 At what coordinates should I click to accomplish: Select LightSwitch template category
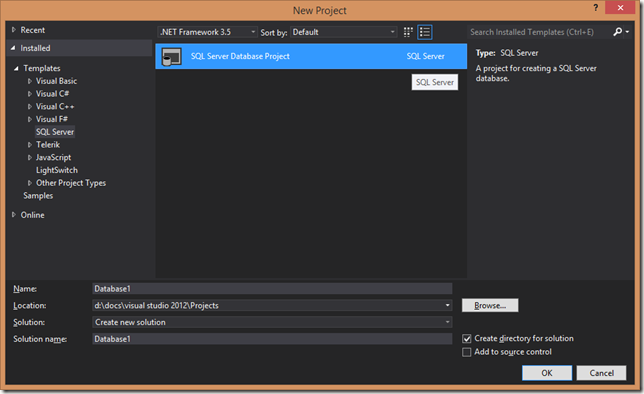point(57,170)
